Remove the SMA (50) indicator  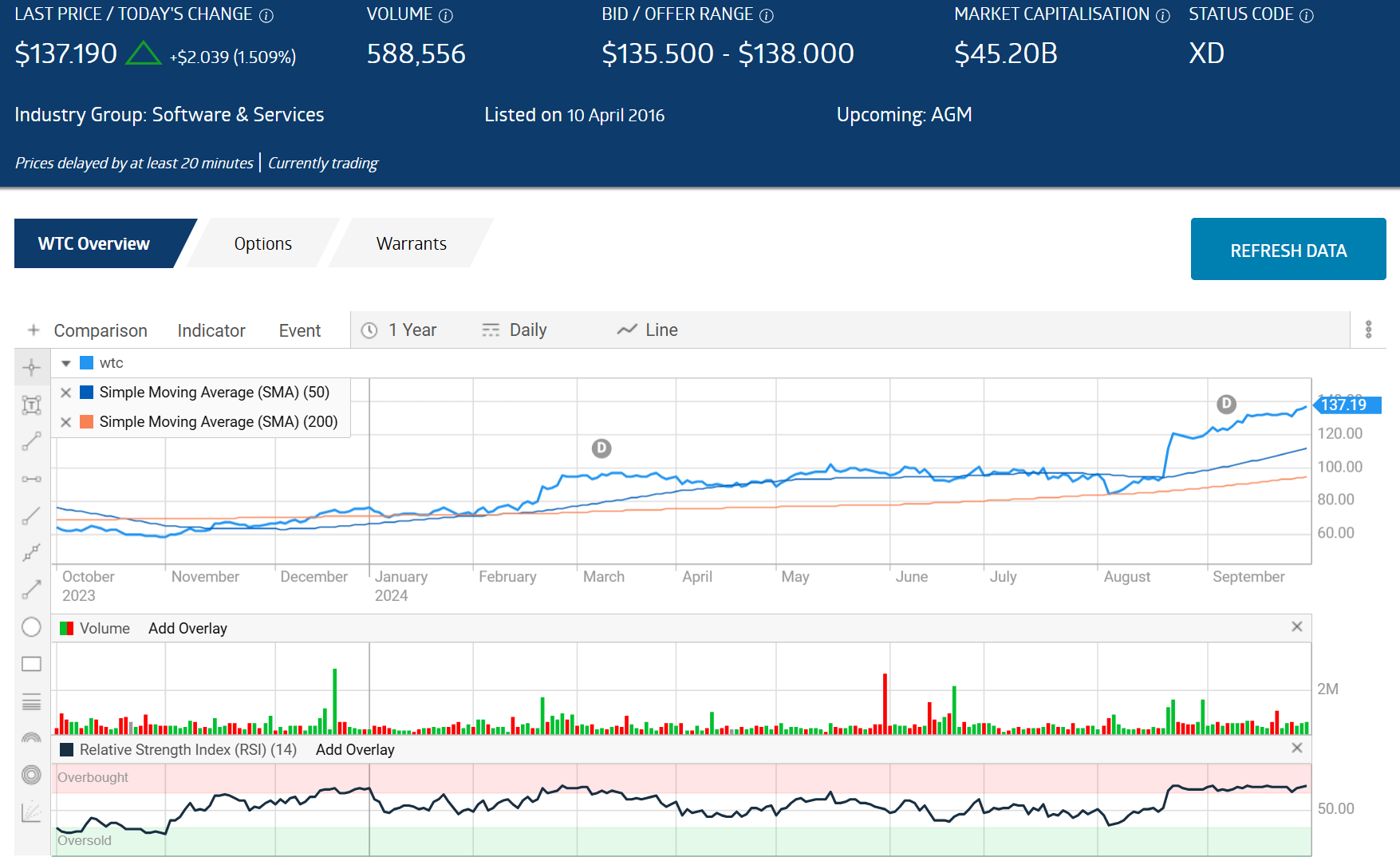coord(66,393)
